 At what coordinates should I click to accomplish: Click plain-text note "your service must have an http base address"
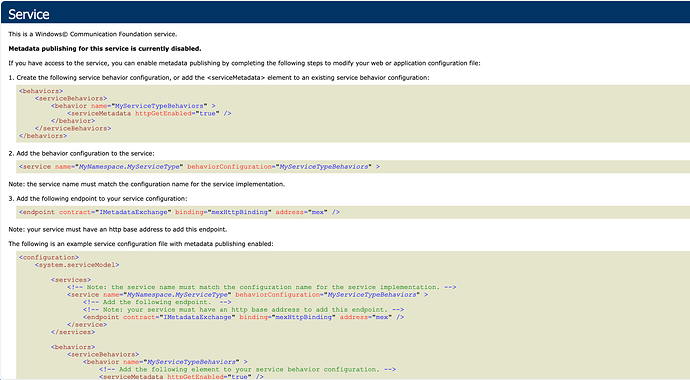118,229
